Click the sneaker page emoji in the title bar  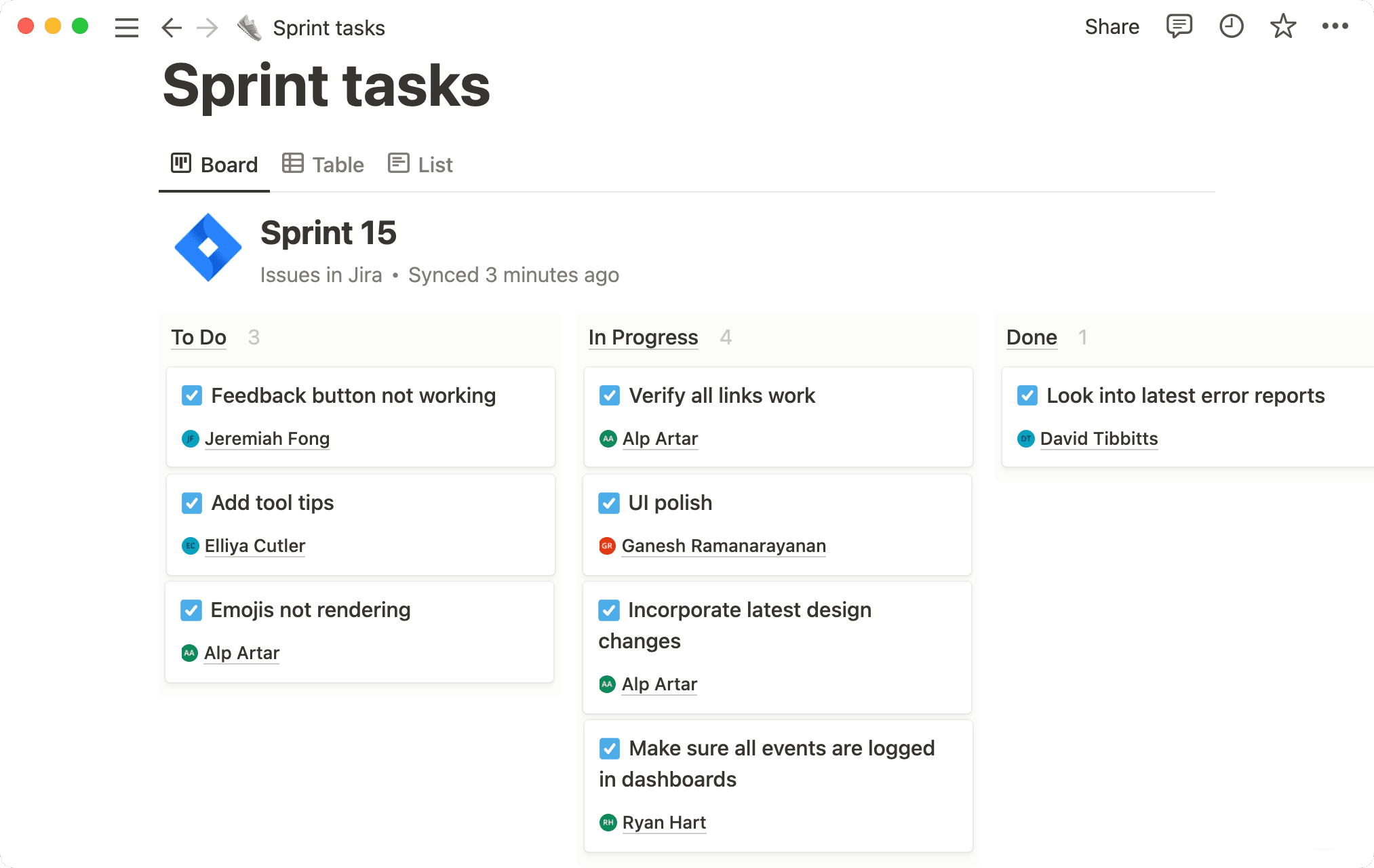(248, 27)
